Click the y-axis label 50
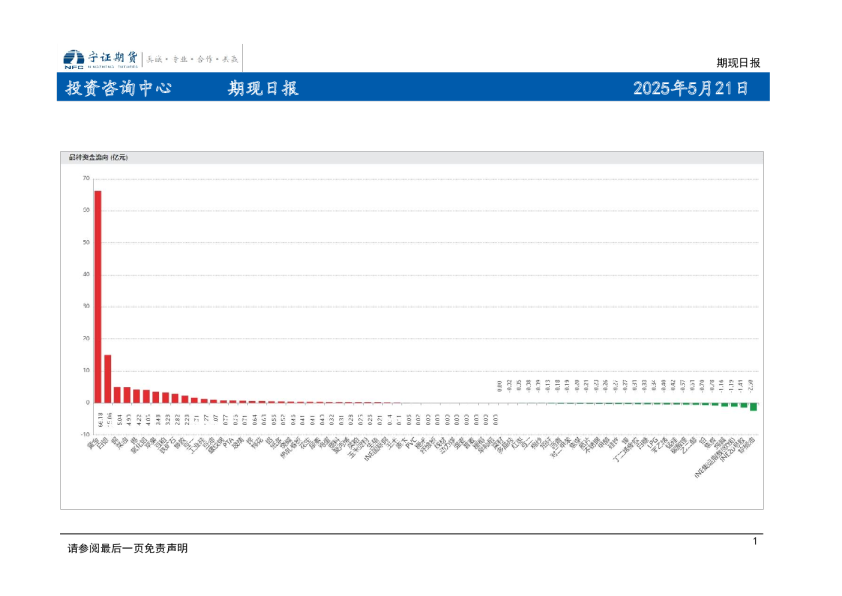The image size is (842, 596). click(86, 242)
